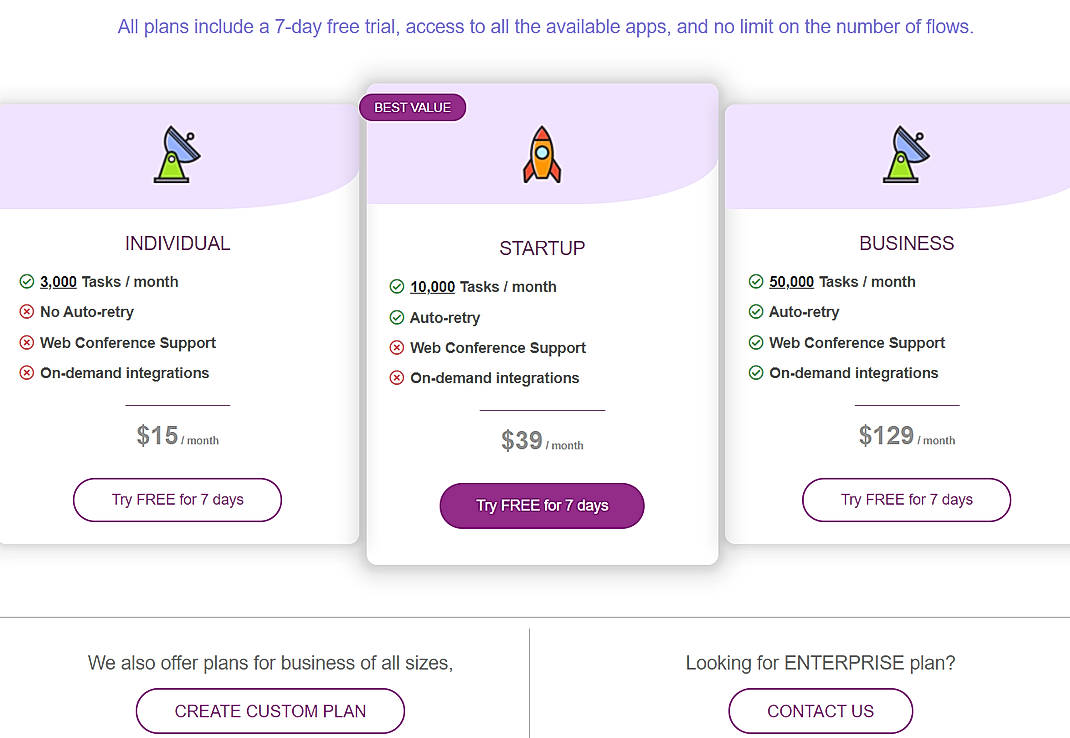
Task: Click green check beside 3,000 Tasks / month
Action: point(29,281)
